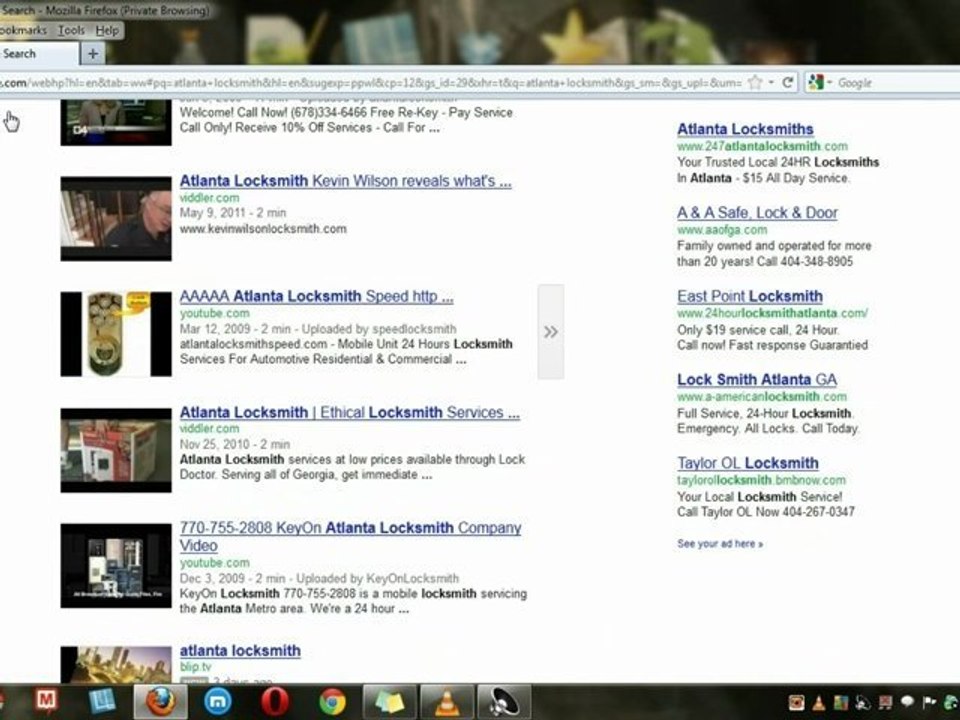Click www.247atlantalocksmith.com ad URL
This screenshot has height=720, width=960.
pos(762,146)
